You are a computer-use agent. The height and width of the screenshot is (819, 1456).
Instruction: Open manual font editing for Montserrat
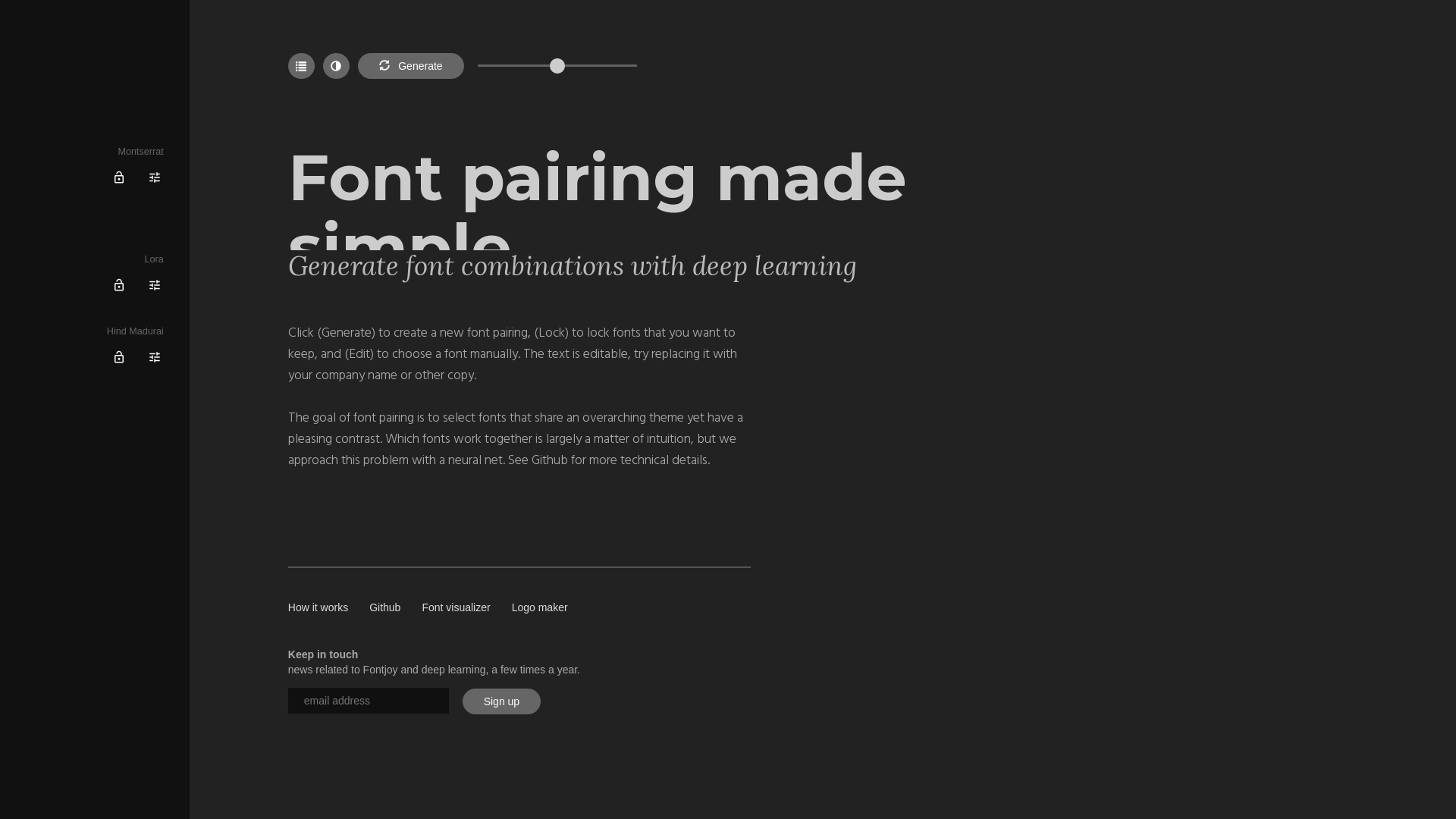(x=155, y=177)
